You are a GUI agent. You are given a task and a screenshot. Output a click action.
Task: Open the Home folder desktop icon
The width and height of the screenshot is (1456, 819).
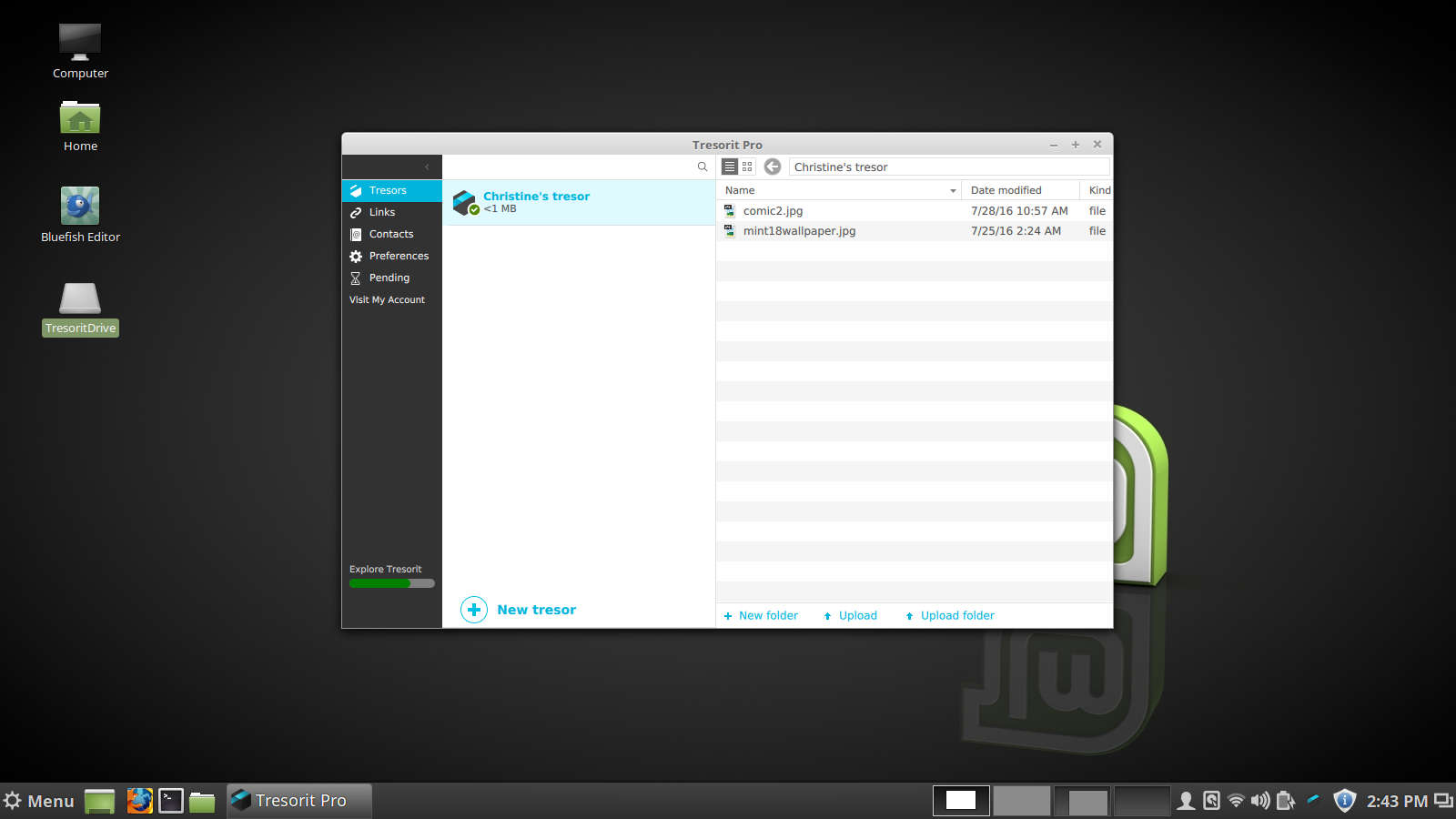tap(80, 126)
